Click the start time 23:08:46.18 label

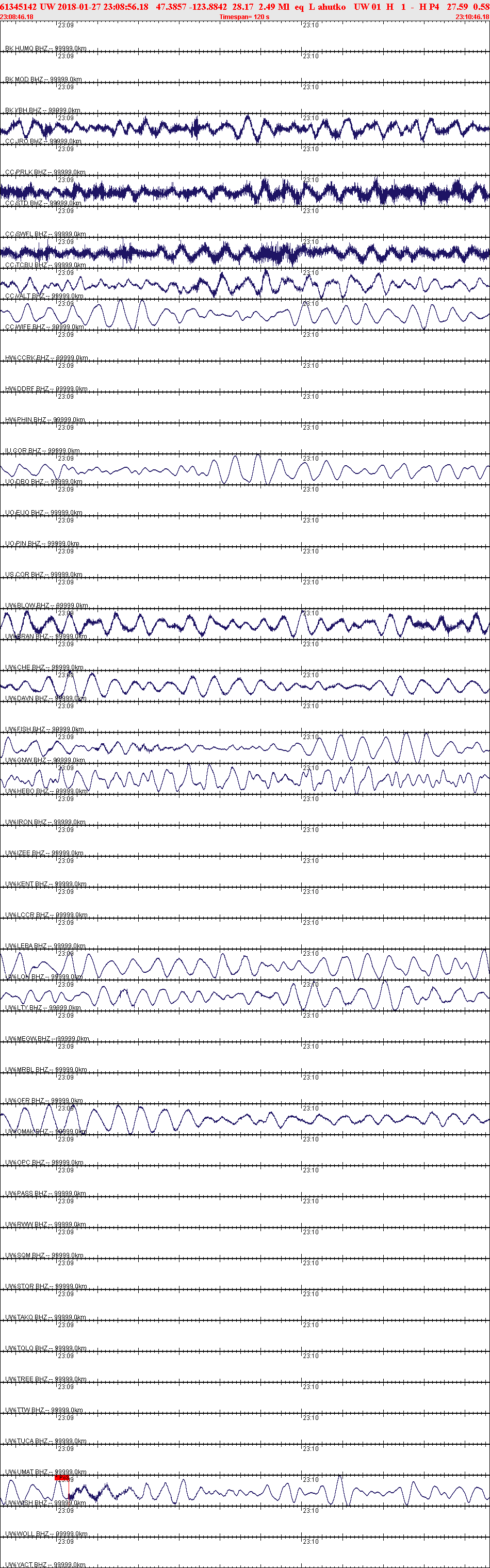coord(17,17)
